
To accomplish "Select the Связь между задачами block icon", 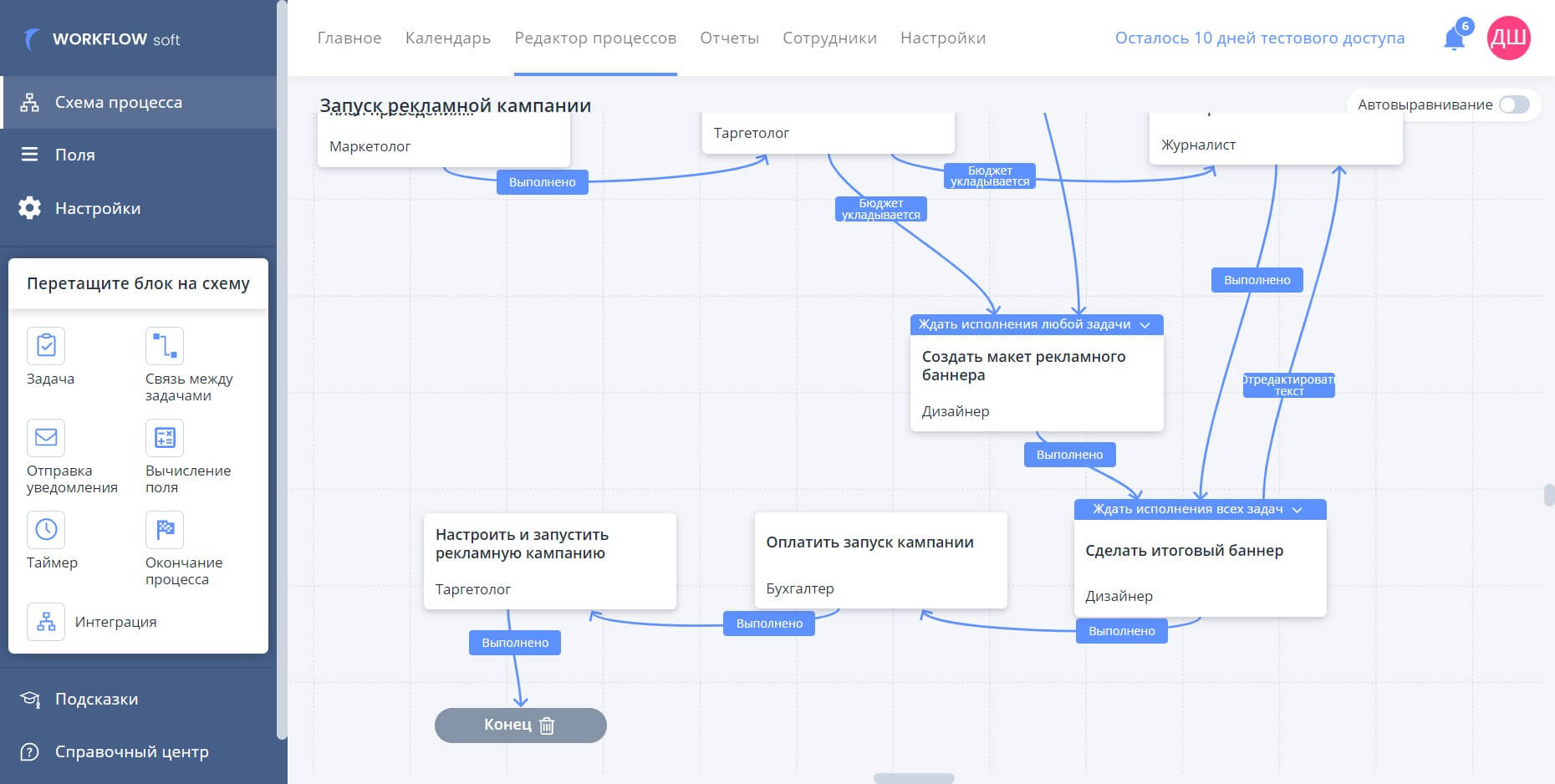I will pyautogui.click(x=165, y=345).
